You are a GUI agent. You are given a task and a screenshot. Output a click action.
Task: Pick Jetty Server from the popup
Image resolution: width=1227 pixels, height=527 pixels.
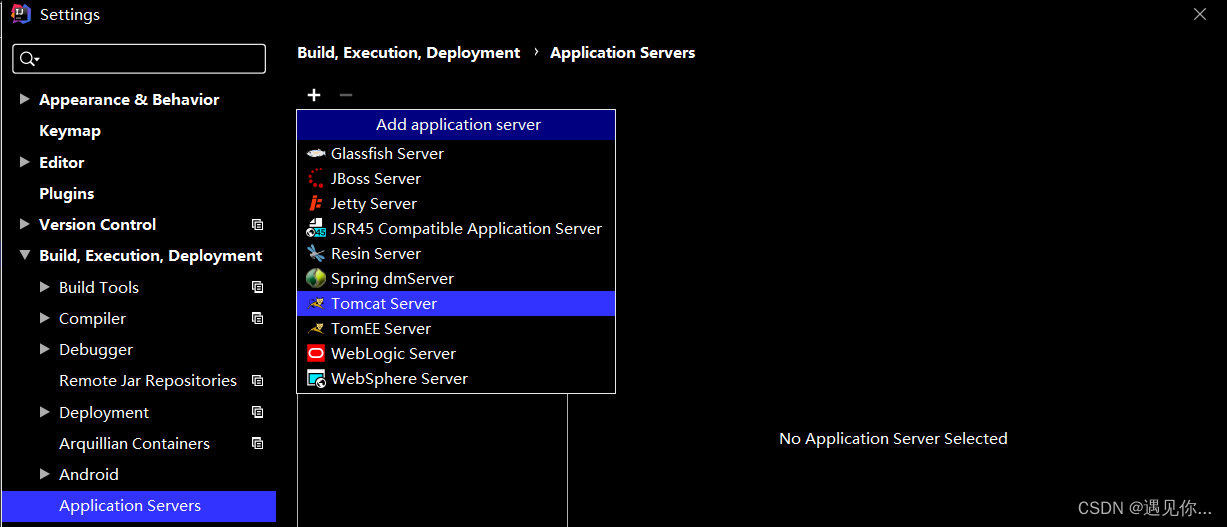point(456,204)
